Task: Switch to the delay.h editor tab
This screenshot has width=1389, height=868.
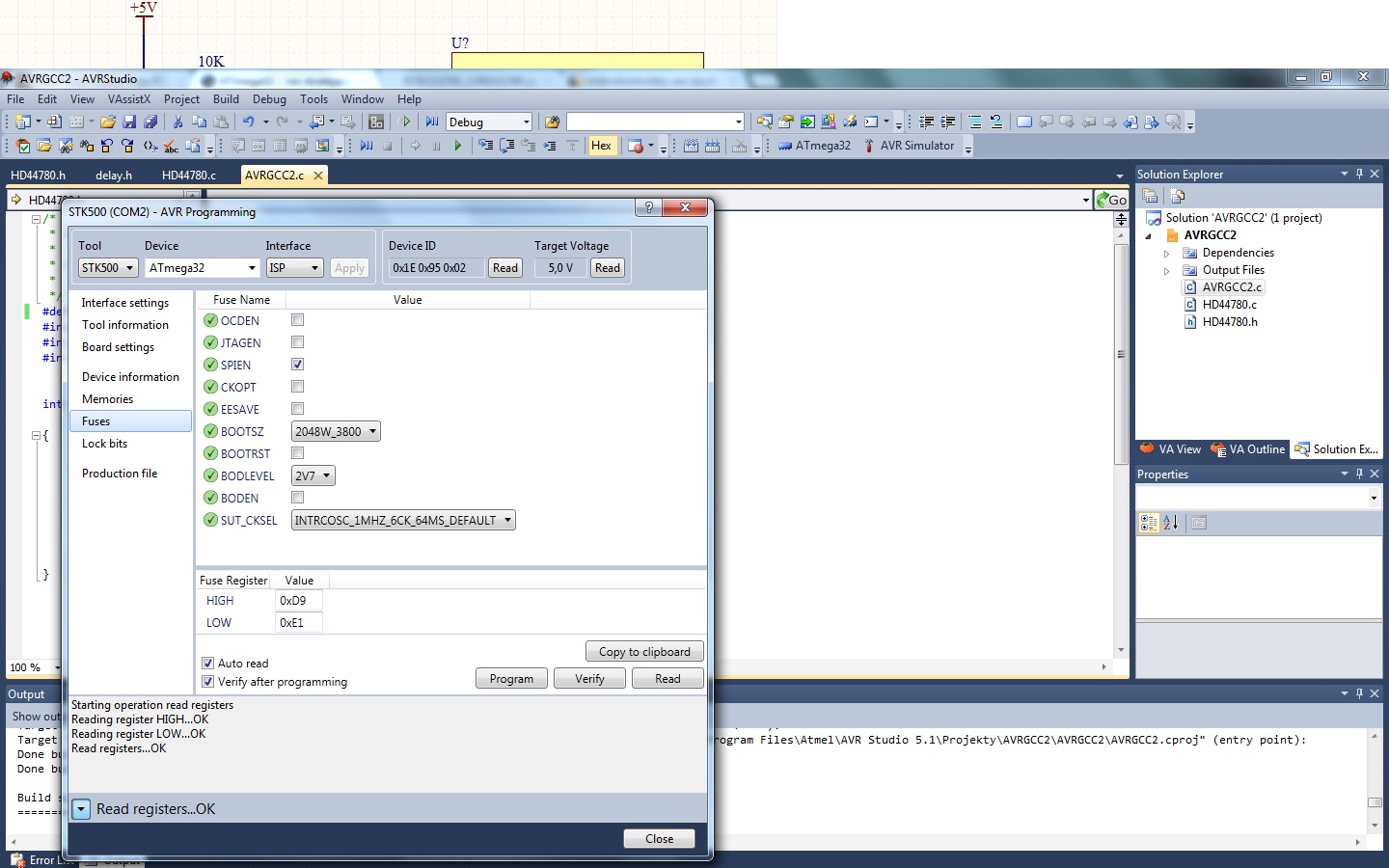Action: pyautogui.click(x=114, y=176)
